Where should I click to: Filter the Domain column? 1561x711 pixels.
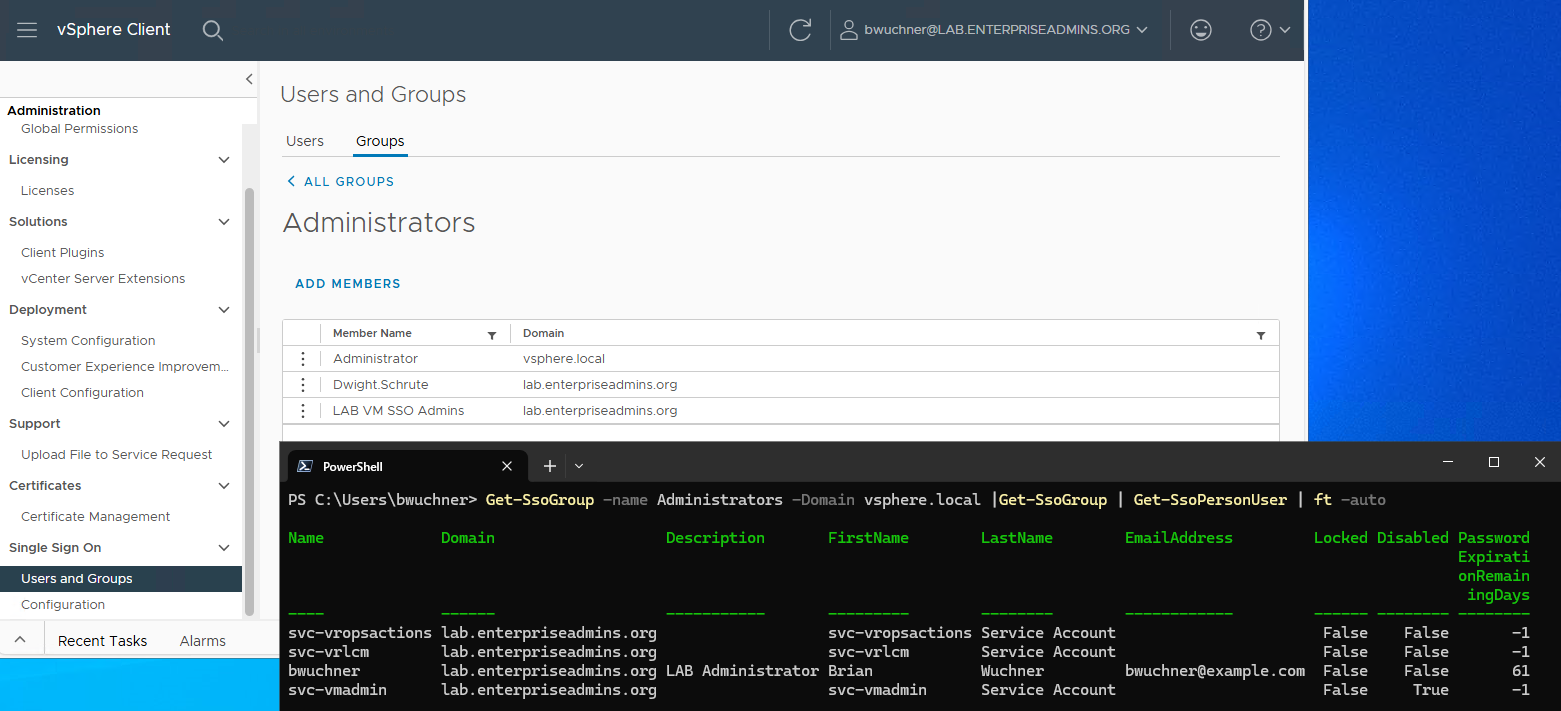pyautogui.click(x=1260, y=335)
